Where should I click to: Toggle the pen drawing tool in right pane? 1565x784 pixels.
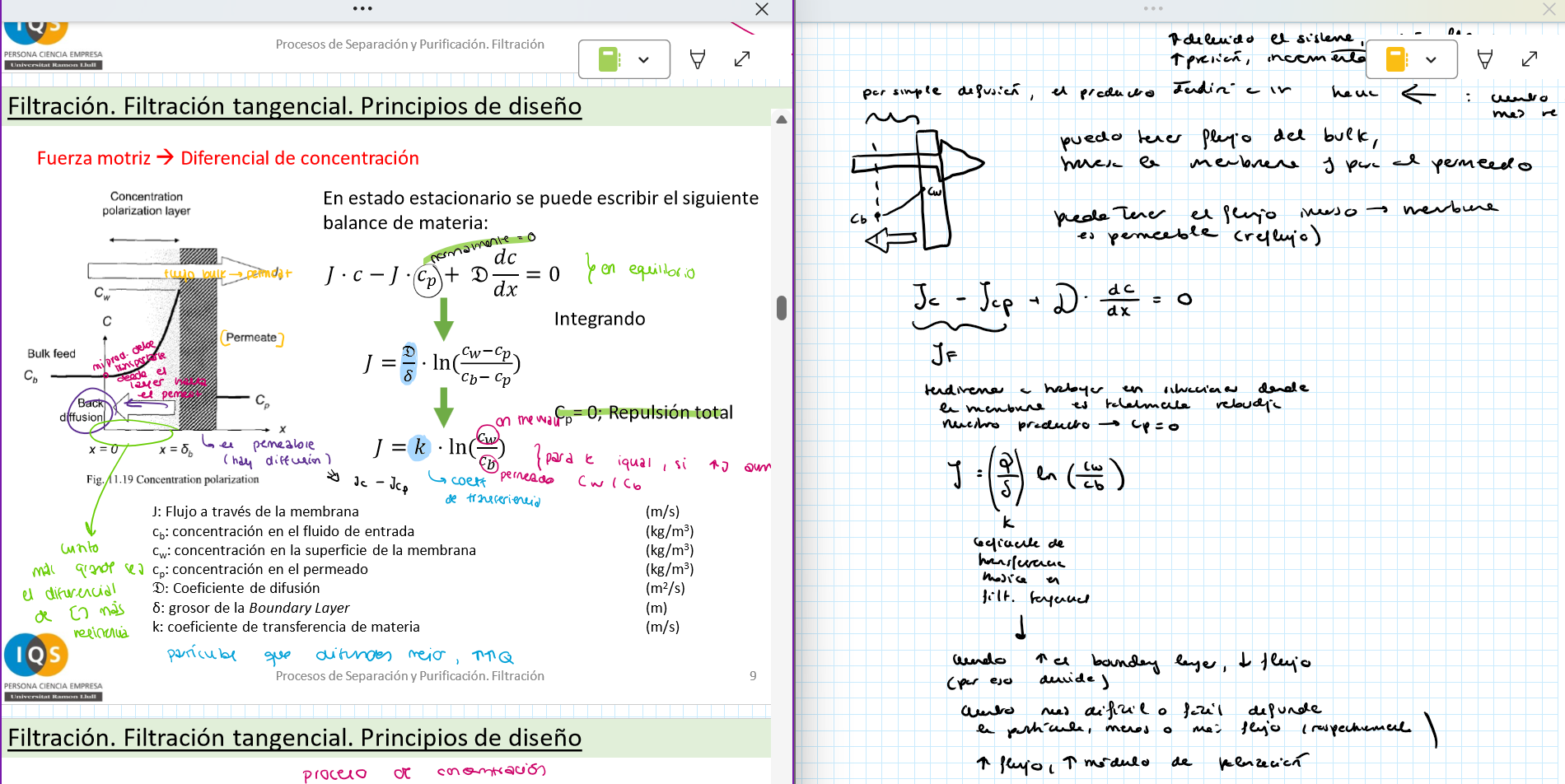[x=1484, y=59]
